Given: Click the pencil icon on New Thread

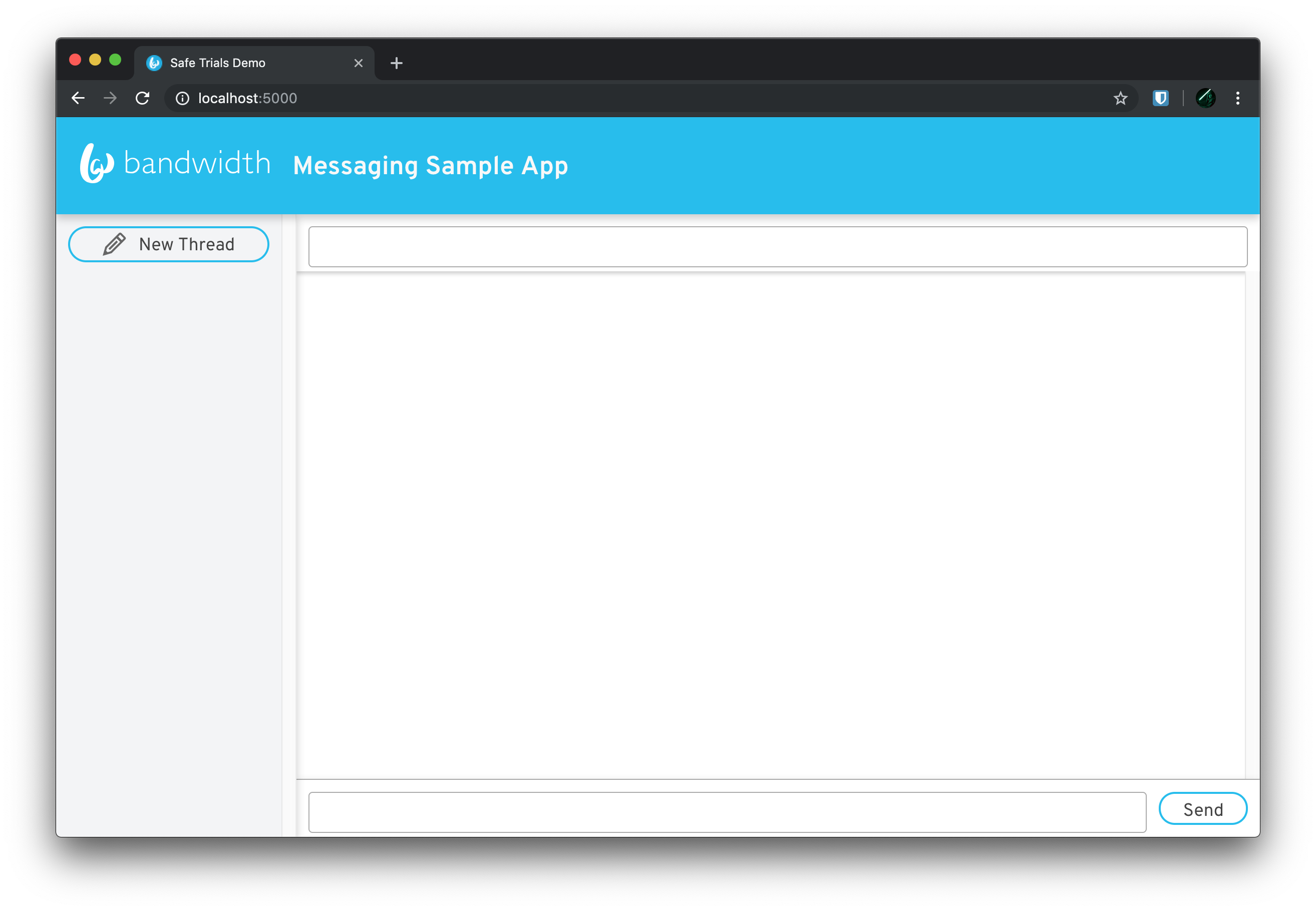Looking at the screenshot, I should pos(114,244).
